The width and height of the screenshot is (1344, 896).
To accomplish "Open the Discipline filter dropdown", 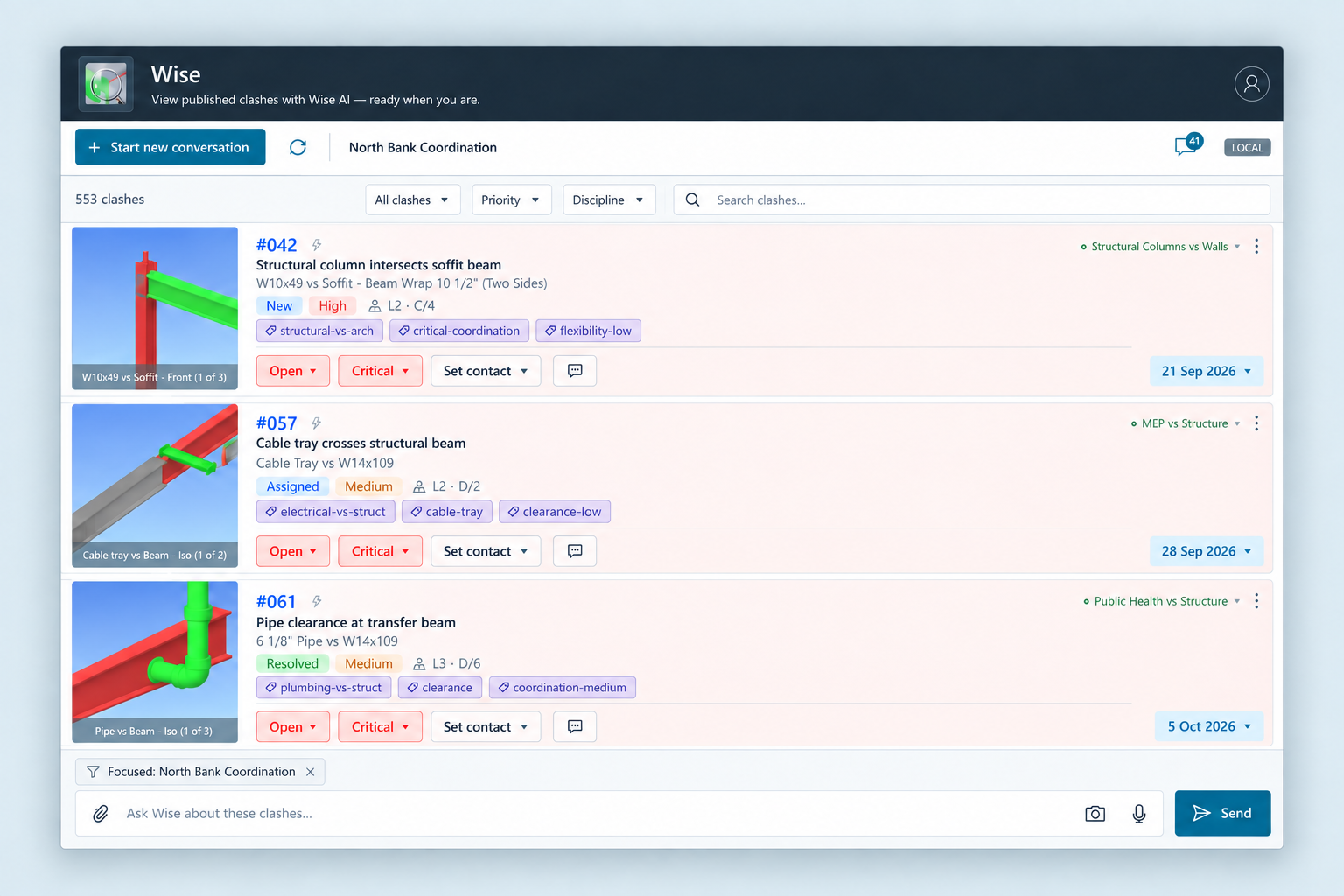I will [x=609, y=199].
